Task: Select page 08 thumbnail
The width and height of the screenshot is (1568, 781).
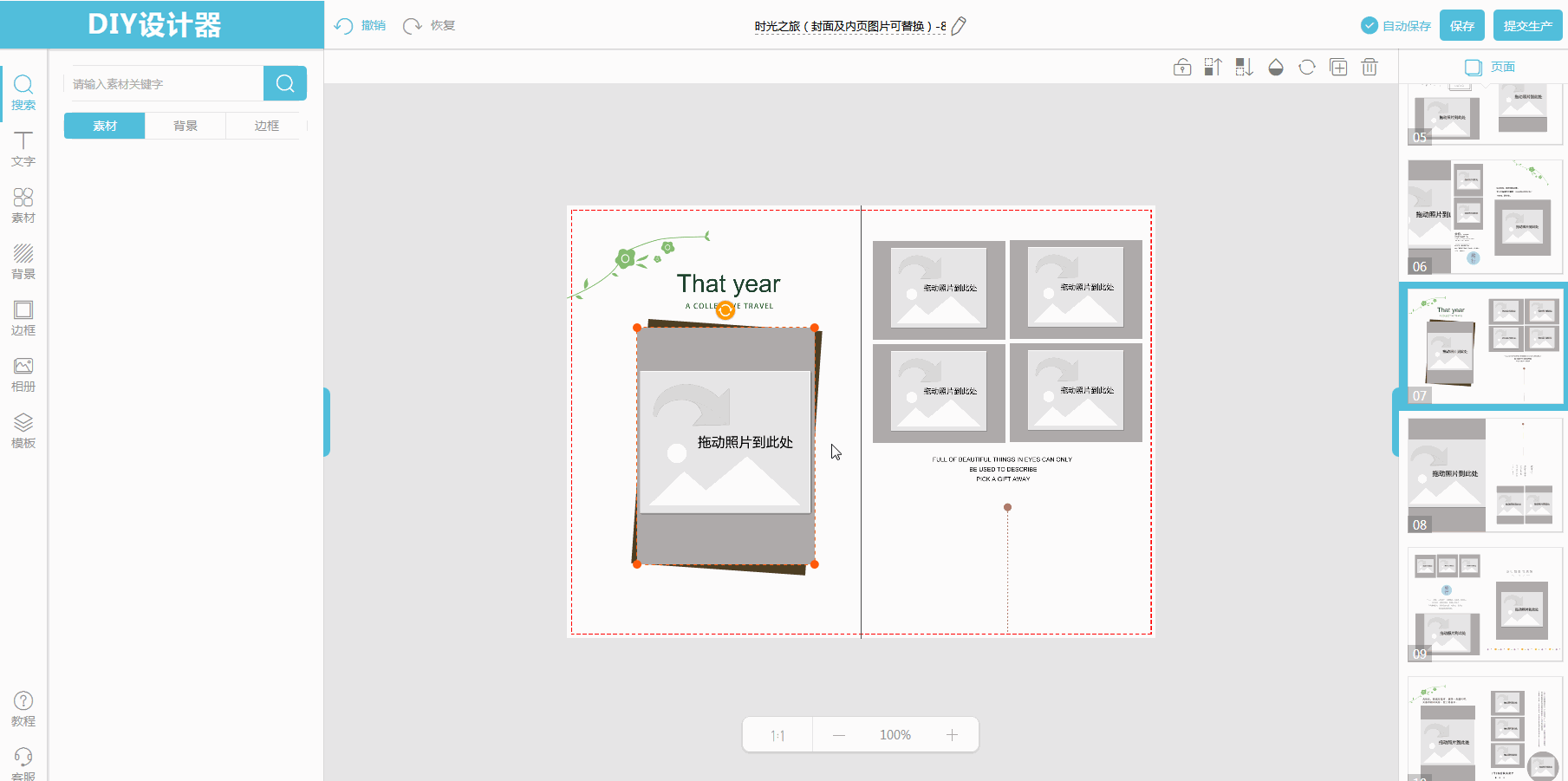Action: point(1485,475)
